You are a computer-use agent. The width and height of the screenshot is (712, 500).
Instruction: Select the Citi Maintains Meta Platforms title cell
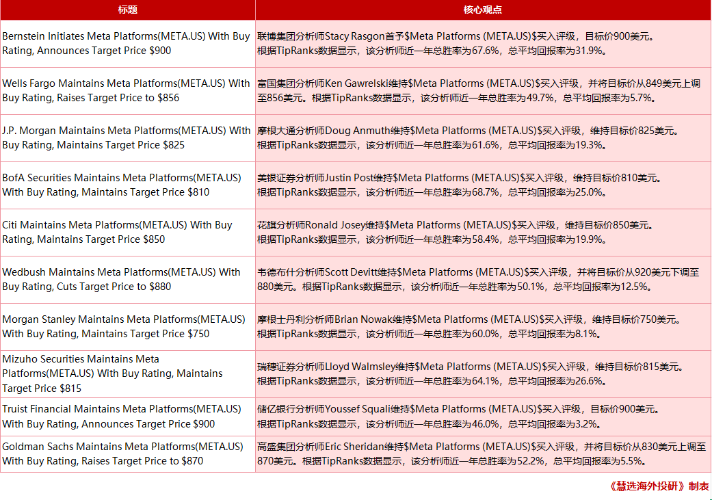pos(128,233)
